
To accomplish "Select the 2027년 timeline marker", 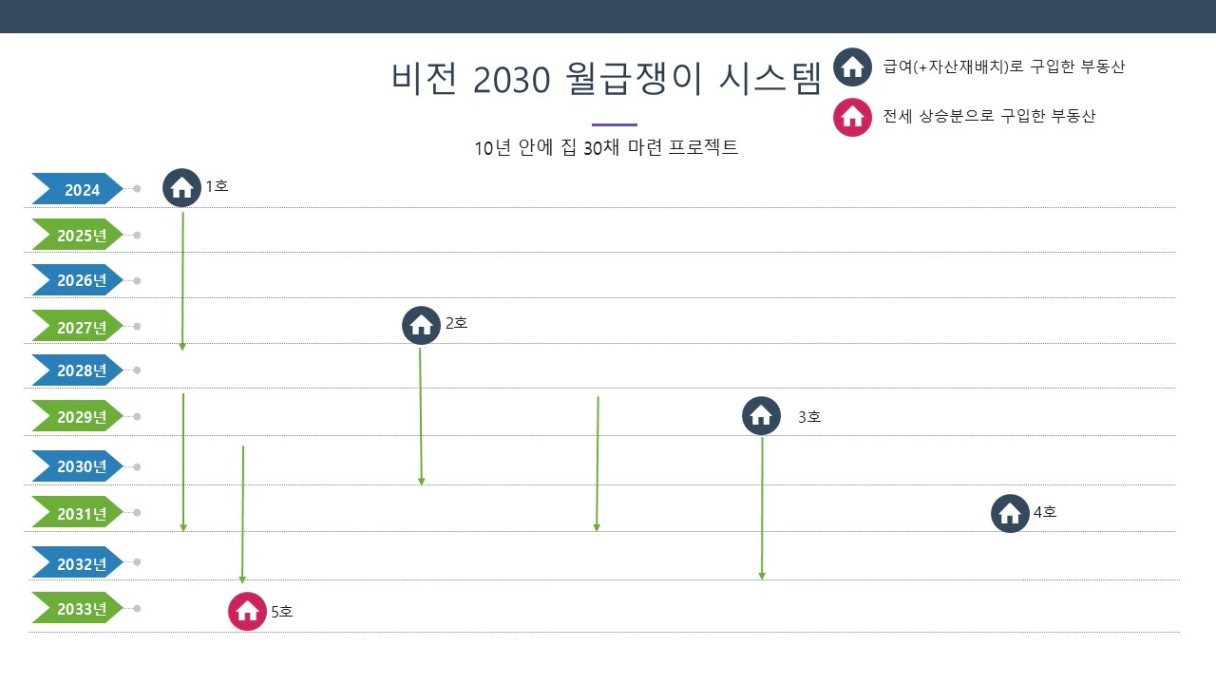I will point(78,326).
